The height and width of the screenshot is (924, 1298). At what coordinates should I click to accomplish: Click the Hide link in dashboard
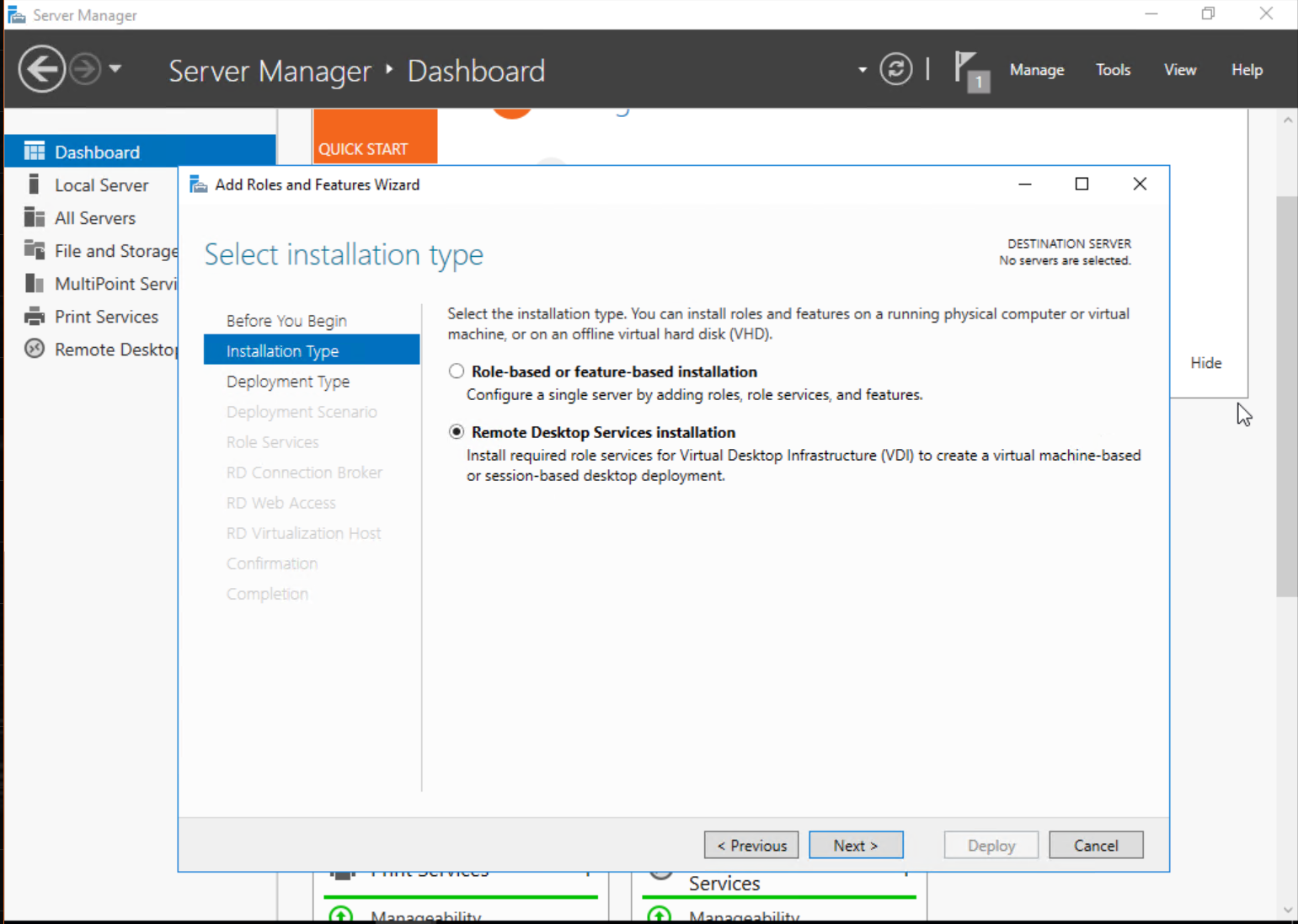click(x=1206, y=363)
